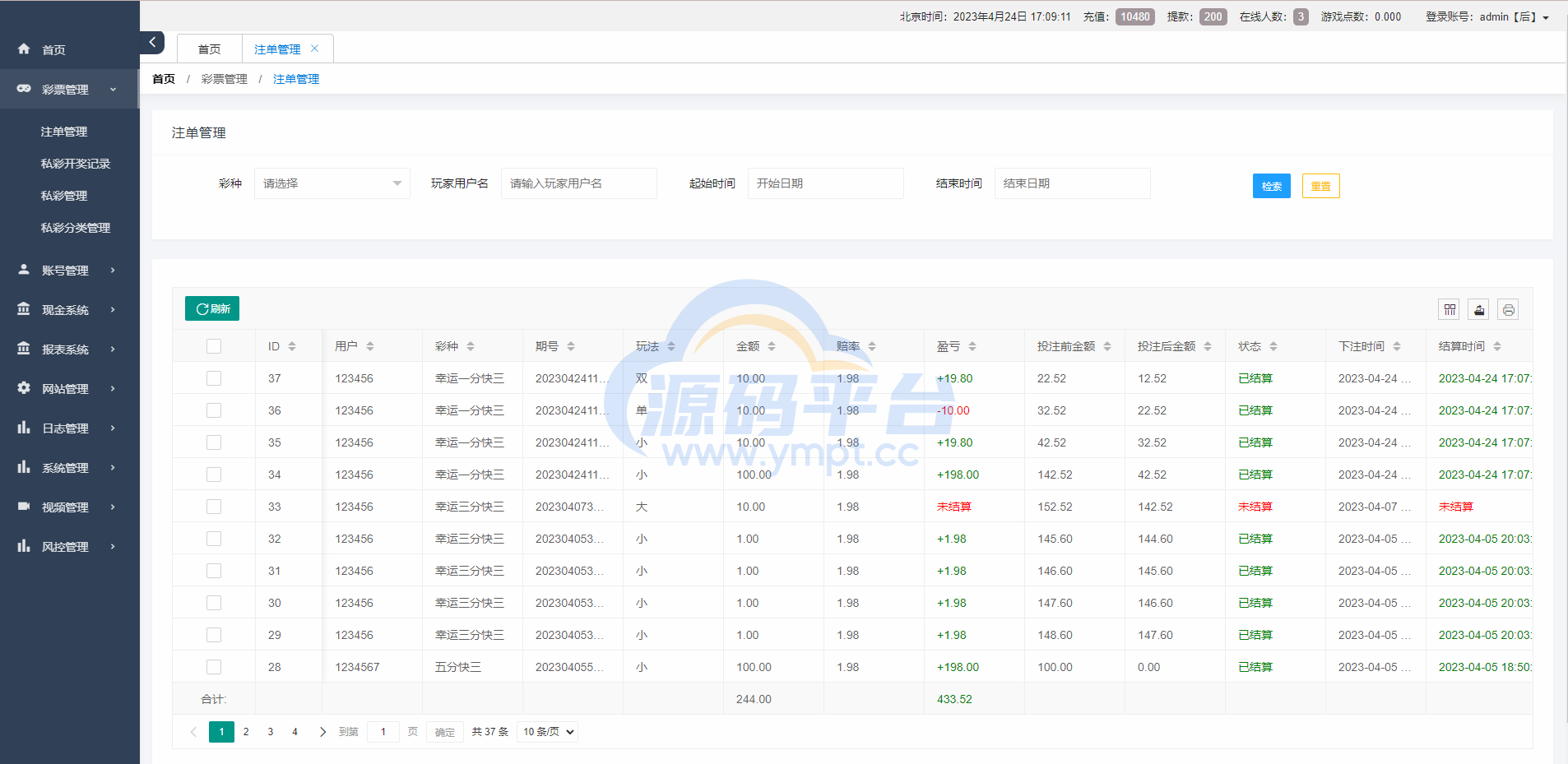Screen dimensions: 1568x764
Task: Sort by the 用户 column arrows
Action: point(370,346)
